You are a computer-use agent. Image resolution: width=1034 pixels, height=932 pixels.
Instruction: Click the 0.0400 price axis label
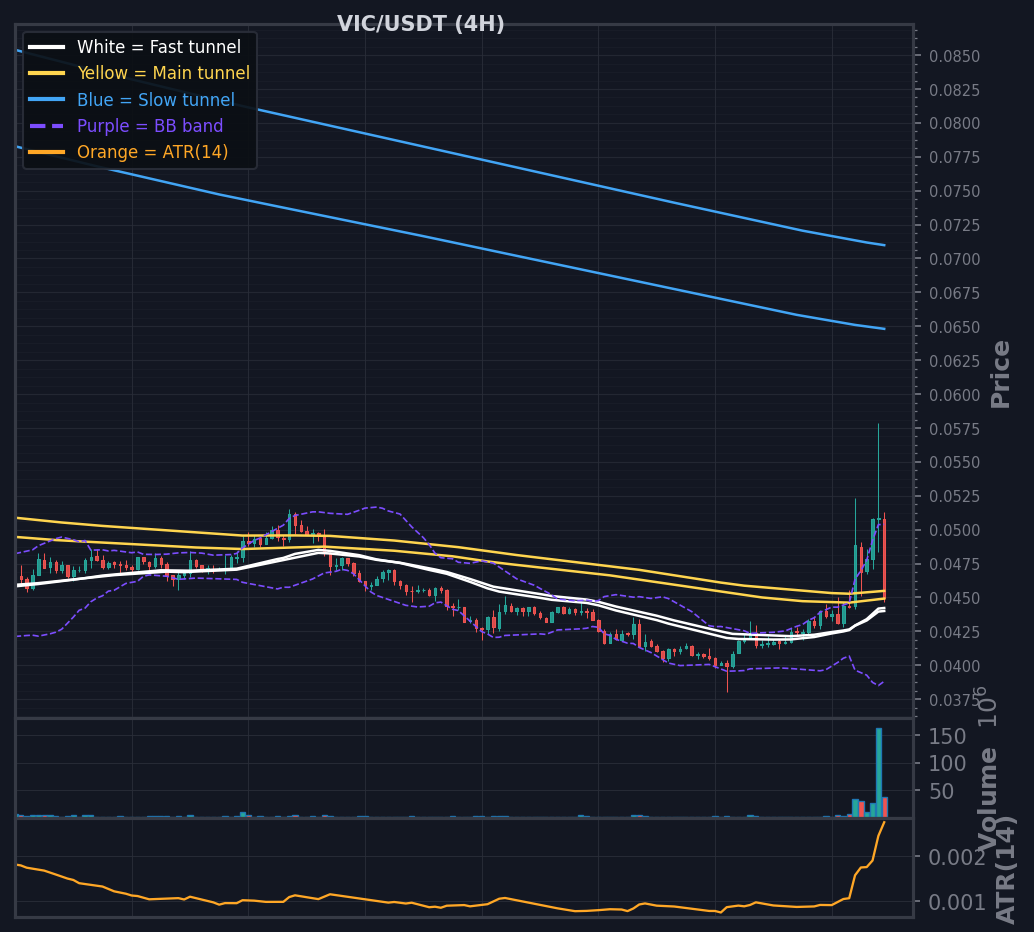(954, 666)
